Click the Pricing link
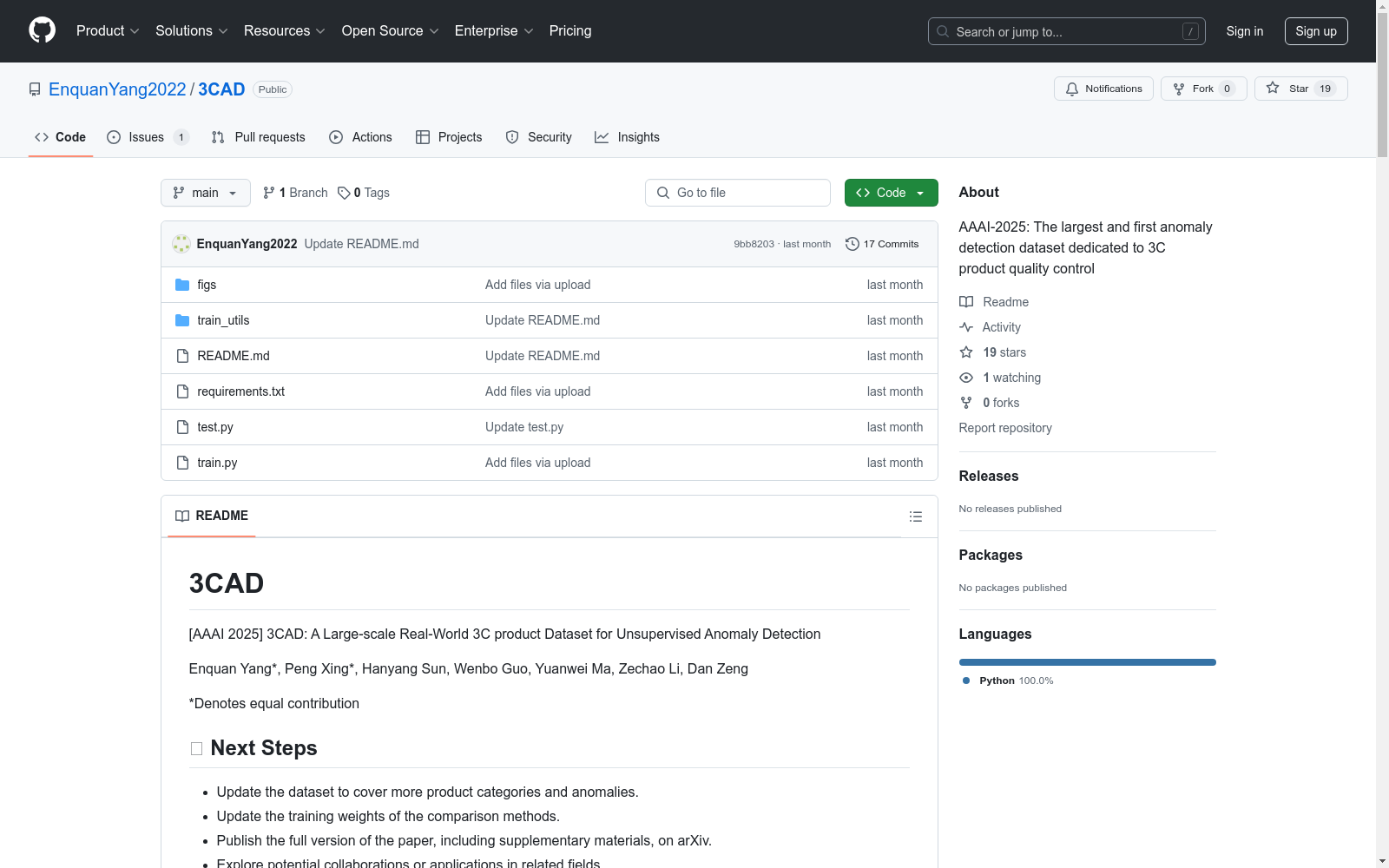 pos(570,31)
